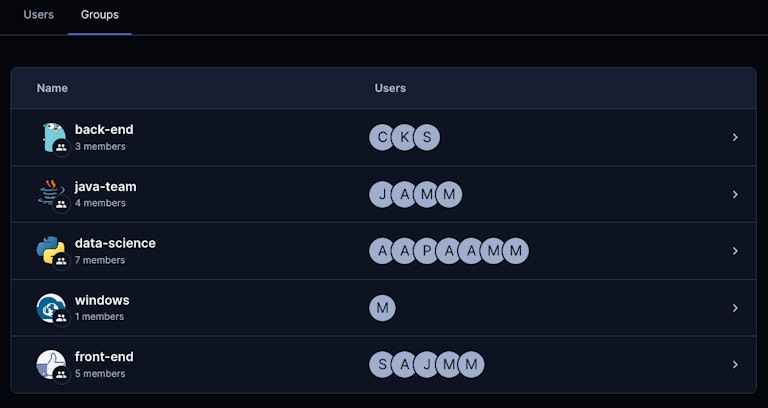The height and width of the screenshot is (408, 768).
Task: Click the C avatar in back-end row
Action: [382, 137]
